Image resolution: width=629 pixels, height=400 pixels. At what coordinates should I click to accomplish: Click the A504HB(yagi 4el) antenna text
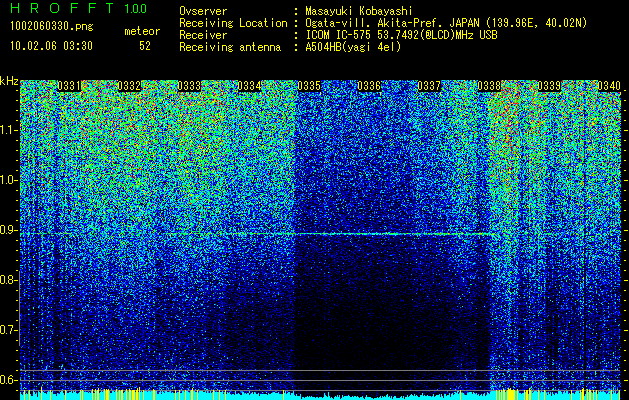pos(353,47)
